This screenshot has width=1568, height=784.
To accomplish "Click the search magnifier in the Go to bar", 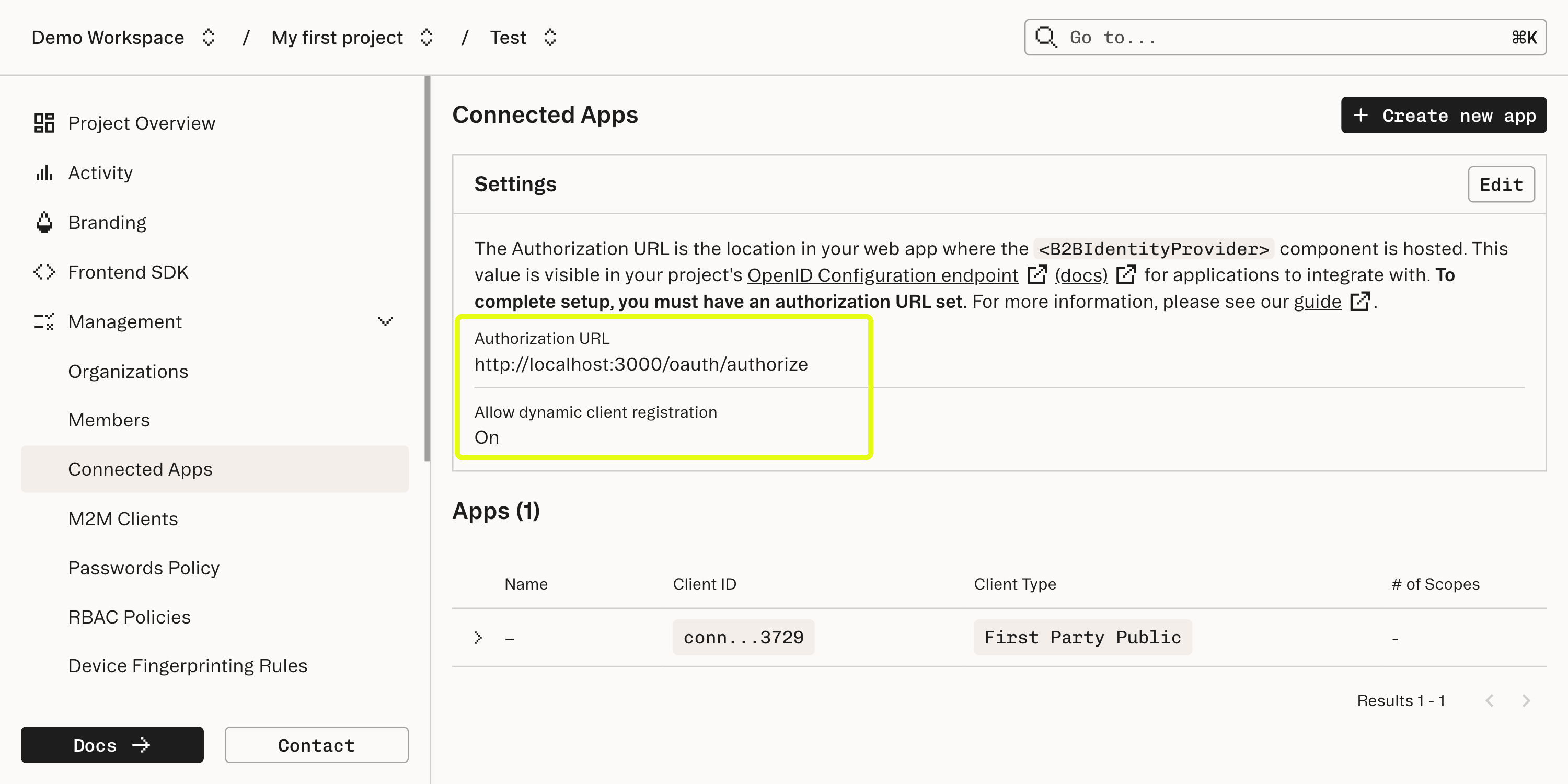I will pos(1046,37).
